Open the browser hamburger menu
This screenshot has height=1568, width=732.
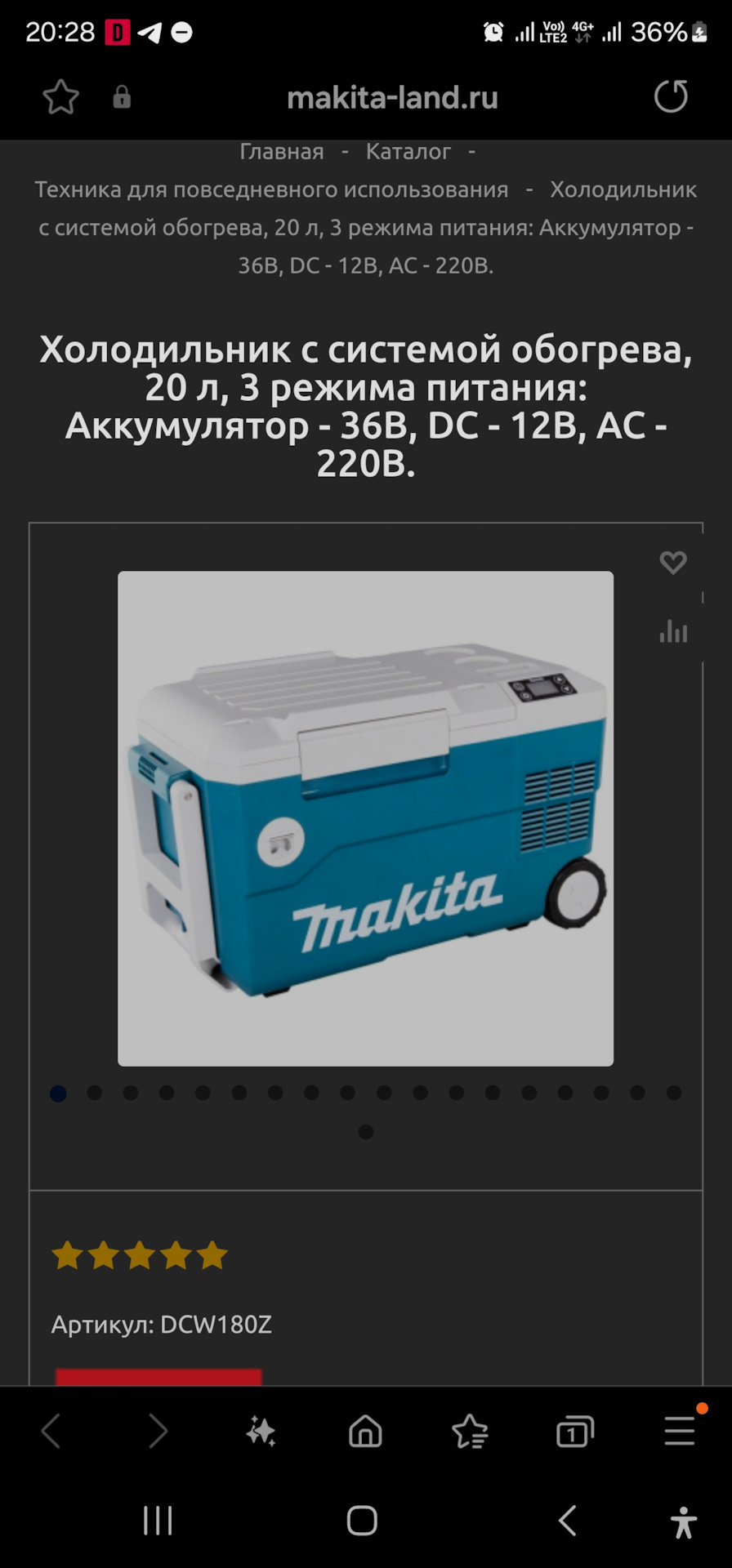[x=680, y=1431]
